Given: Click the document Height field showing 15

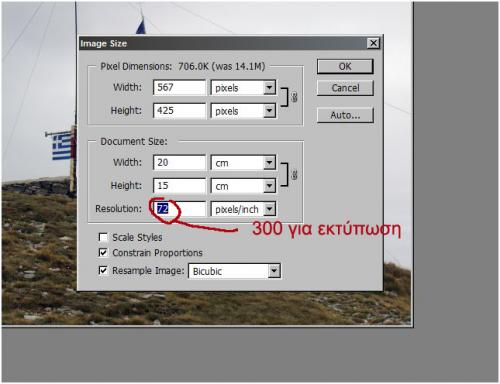Looking at the screenshot, I should pyautogui.click(x=180, y=186).
